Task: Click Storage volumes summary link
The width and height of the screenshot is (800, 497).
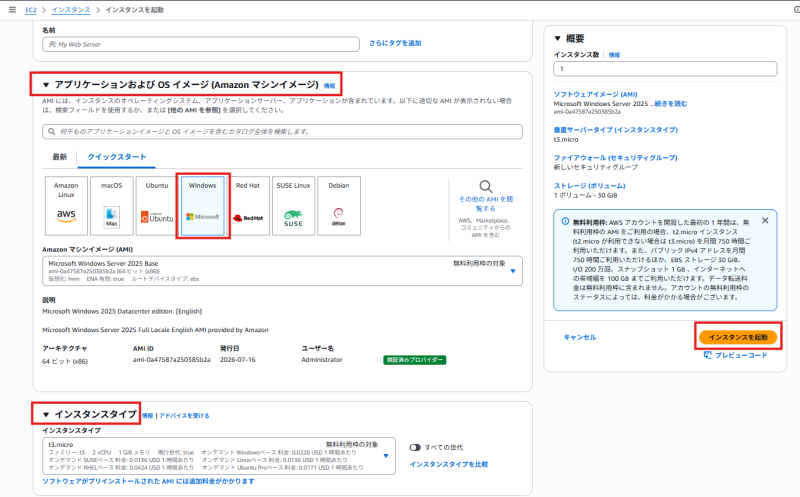Action: 589,186
